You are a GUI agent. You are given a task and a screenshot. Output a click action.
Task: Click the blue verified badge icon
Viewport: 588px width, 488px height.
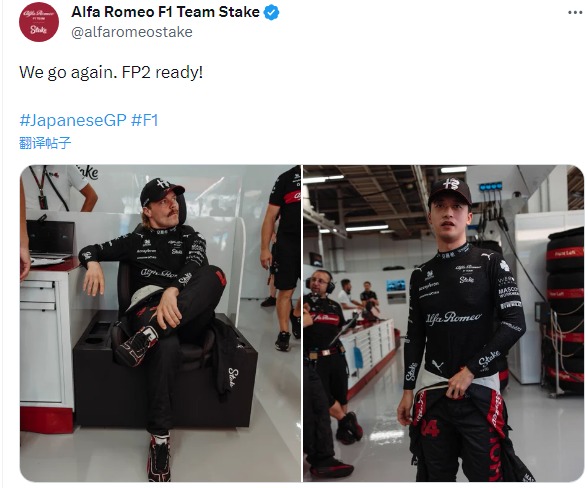click(x=272, y=12)
